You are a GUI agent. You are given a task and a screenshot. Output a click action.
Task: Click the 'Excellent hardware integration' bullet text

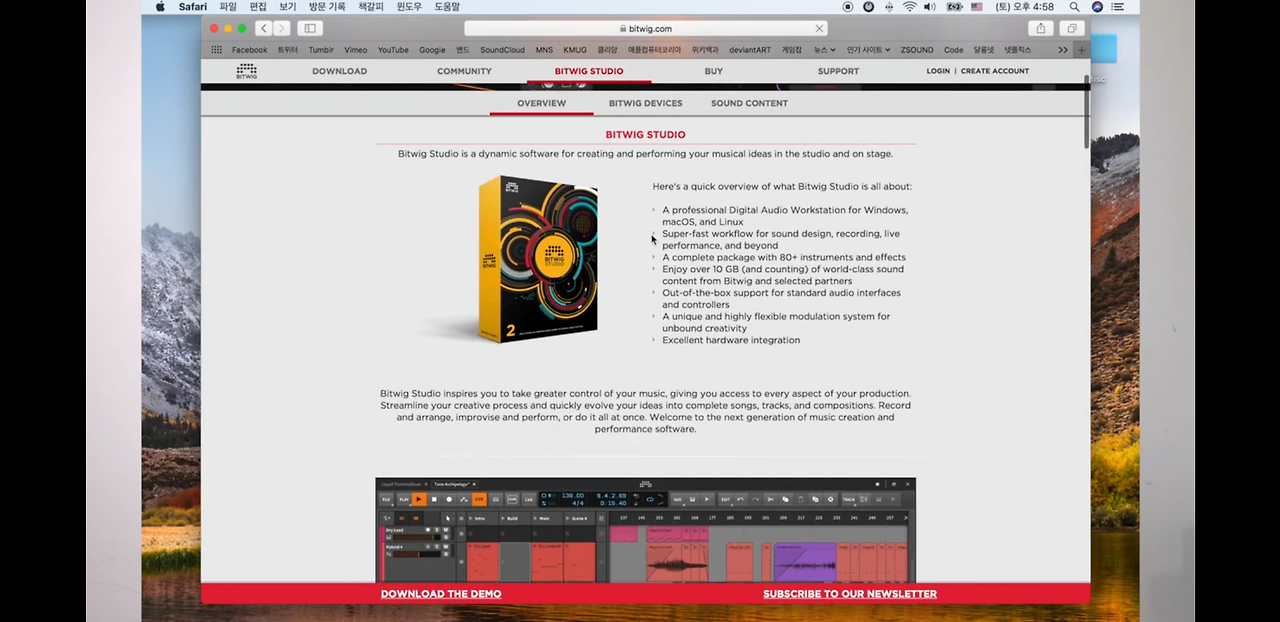coord(731,340)
